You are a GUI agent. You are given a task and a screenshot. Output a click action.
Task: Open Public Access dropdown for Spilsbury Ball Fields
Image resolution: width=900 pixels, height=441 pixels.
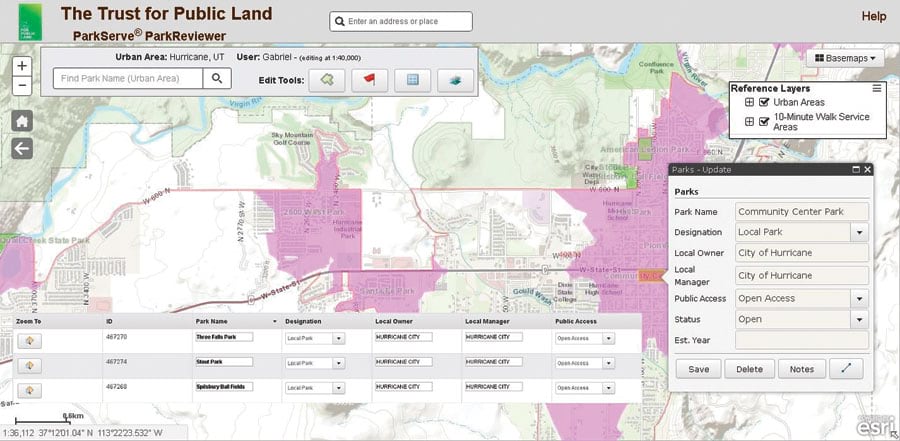pyautogui.click(x=610, y=388)
